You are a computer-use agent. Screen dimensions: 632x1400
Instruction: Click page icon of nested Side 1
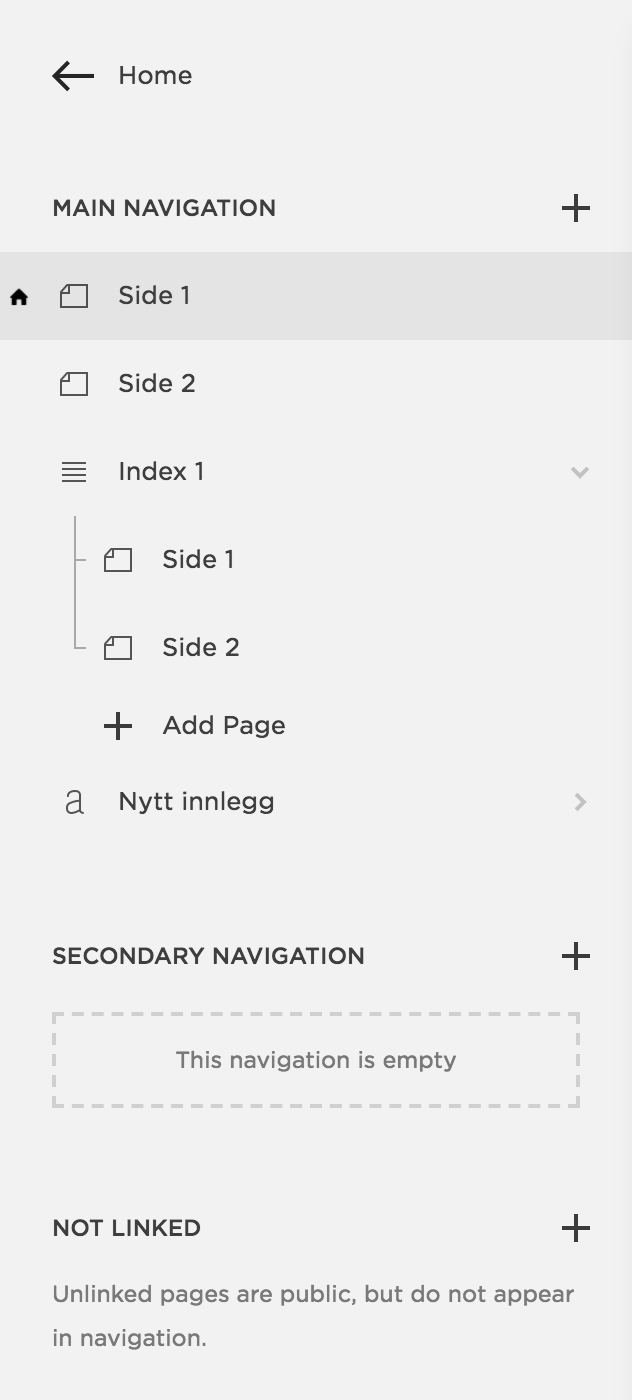point(118,560)
